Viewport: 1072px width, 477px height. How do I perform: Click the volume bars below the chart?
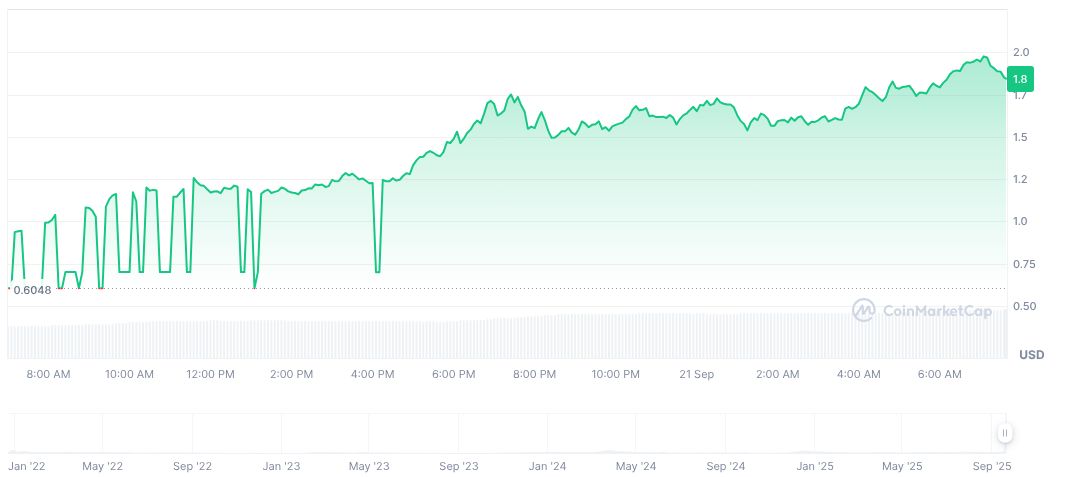click(500, 336)
